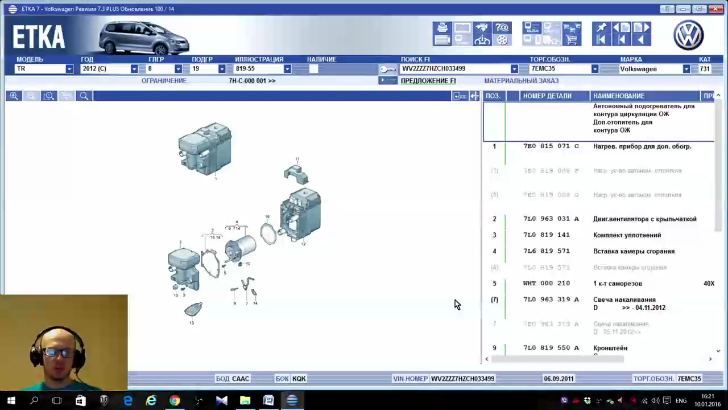Image resolution: width=728 pixels, height=410 pixels.
Task: Click the parts list horizontal scrollbar
Action: [x=557, y=358]
